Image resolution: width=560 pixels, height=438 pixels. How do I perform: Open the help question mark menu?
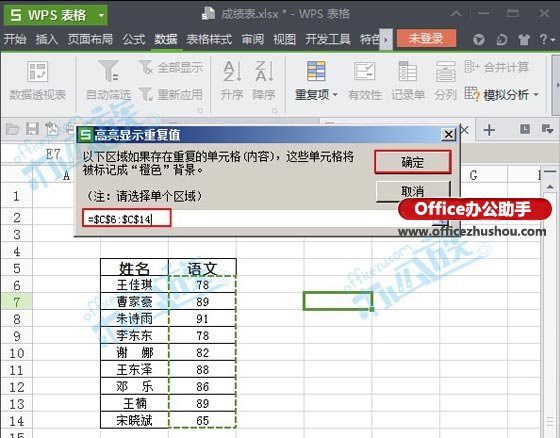coord(546,39)
